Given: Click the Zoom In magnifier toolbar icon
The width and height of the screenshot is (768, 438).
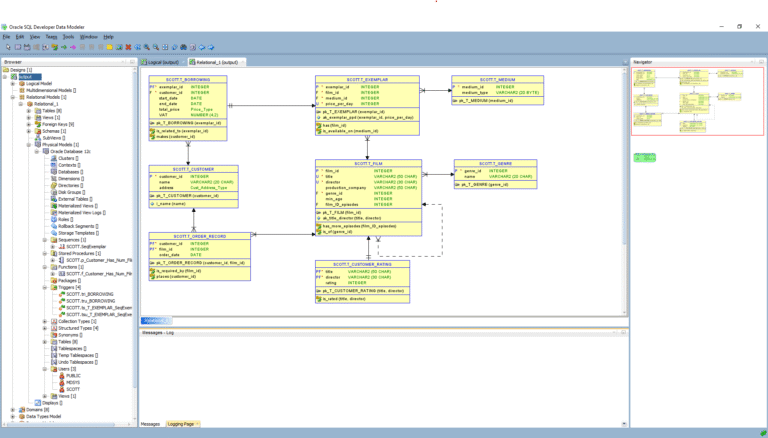Looking at the screenshot, I should (x=146, y=46).
